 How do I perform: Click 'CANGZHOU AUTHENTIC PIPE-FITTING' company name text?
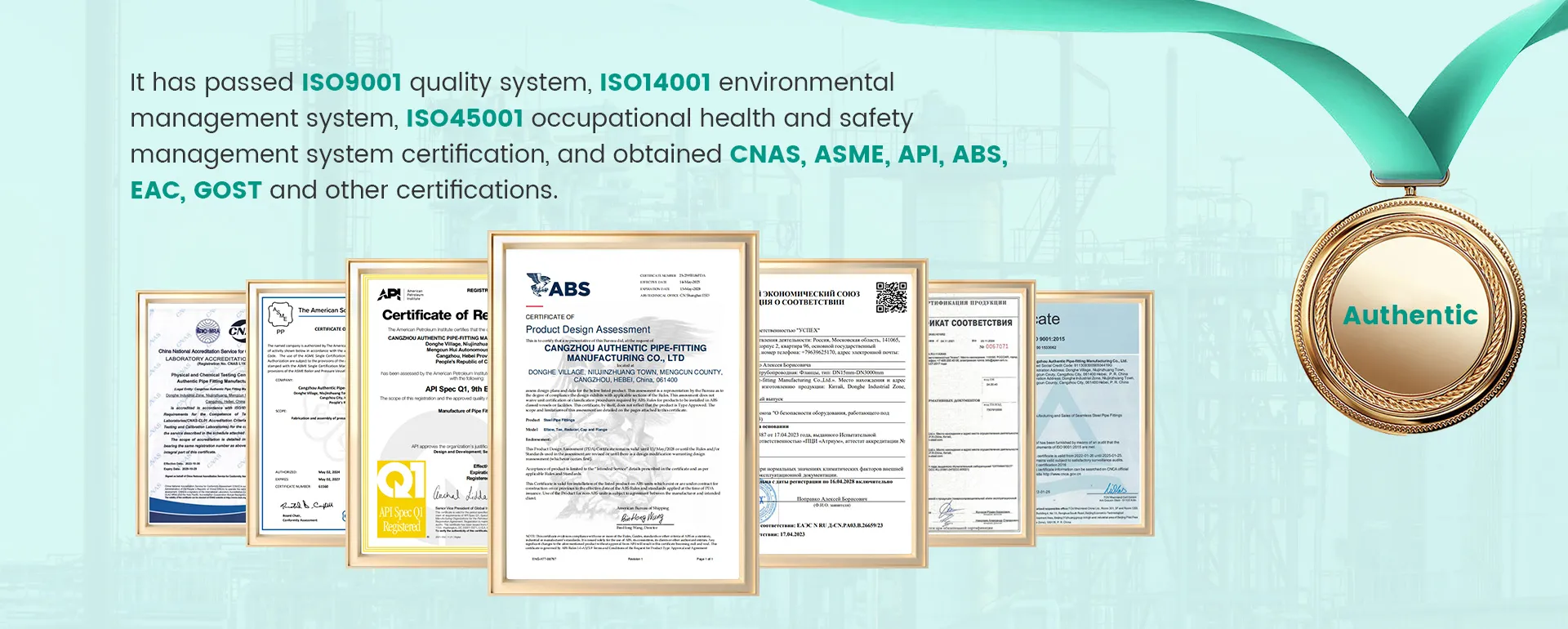tap(626, 348)
